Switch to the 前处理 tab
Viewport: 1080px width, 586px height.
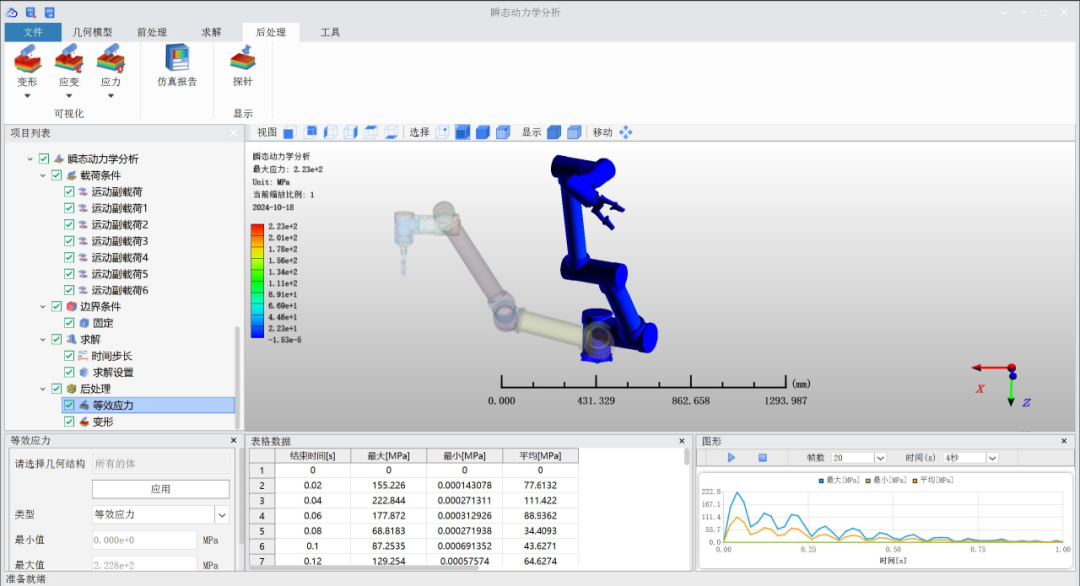[152, 32]
